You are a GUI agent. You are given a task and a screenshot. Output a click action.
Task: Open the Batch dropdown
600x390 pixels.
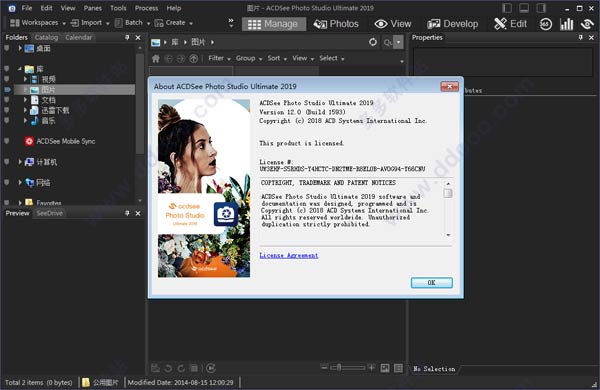coord(132,23)
